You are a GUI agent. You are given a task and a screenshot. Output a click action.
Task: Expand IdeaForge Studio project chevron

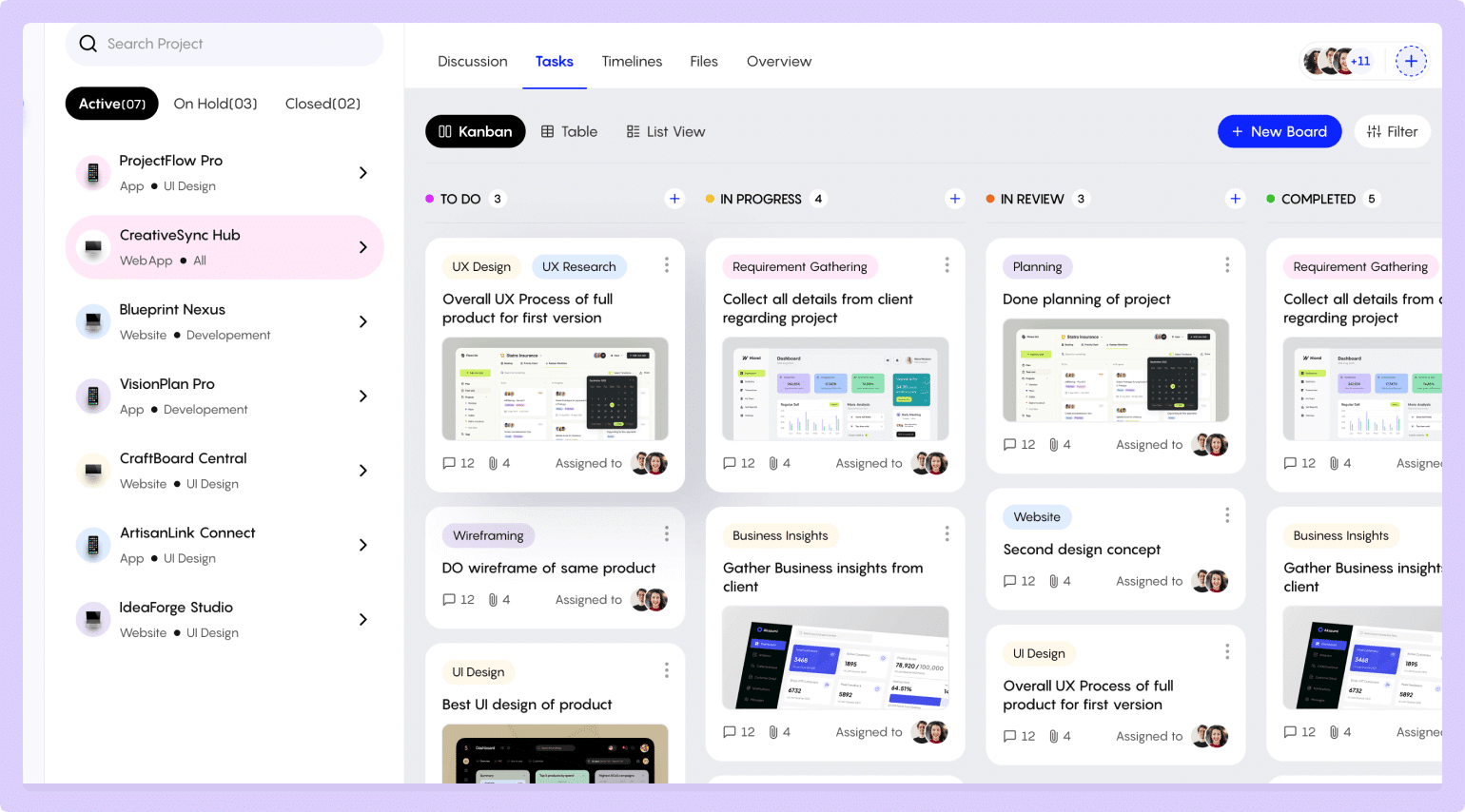coord(362,620)
